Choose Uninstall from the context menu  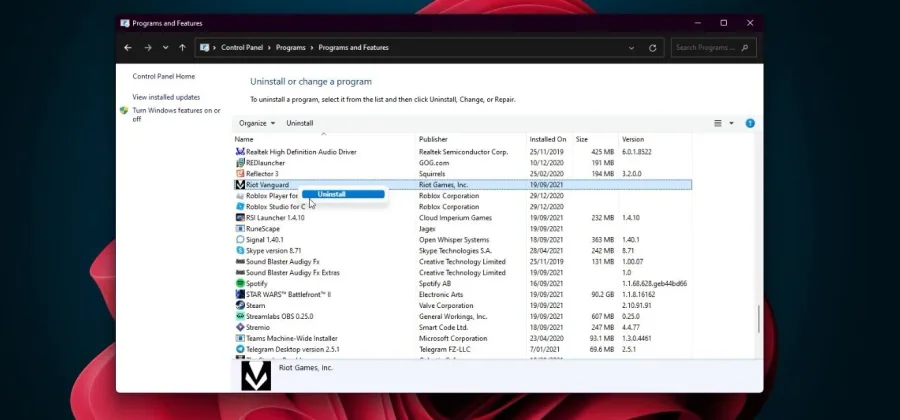click(x=343, y=194)
